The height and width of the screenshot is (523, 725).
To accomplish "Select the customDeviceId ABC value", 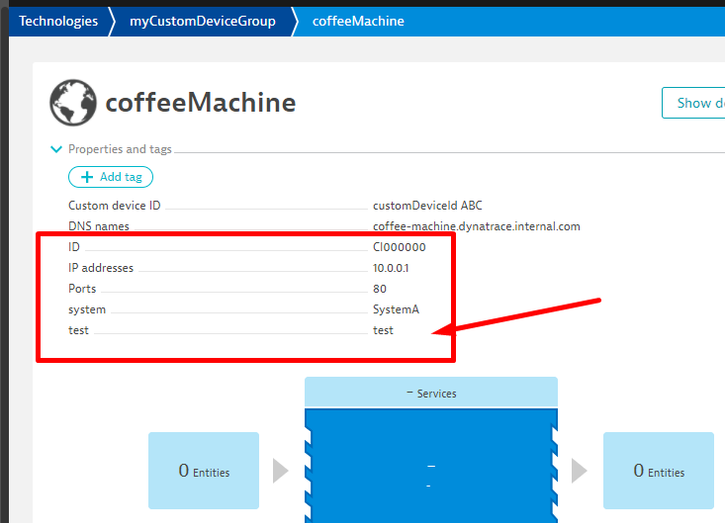I will (x=428, y=205).
